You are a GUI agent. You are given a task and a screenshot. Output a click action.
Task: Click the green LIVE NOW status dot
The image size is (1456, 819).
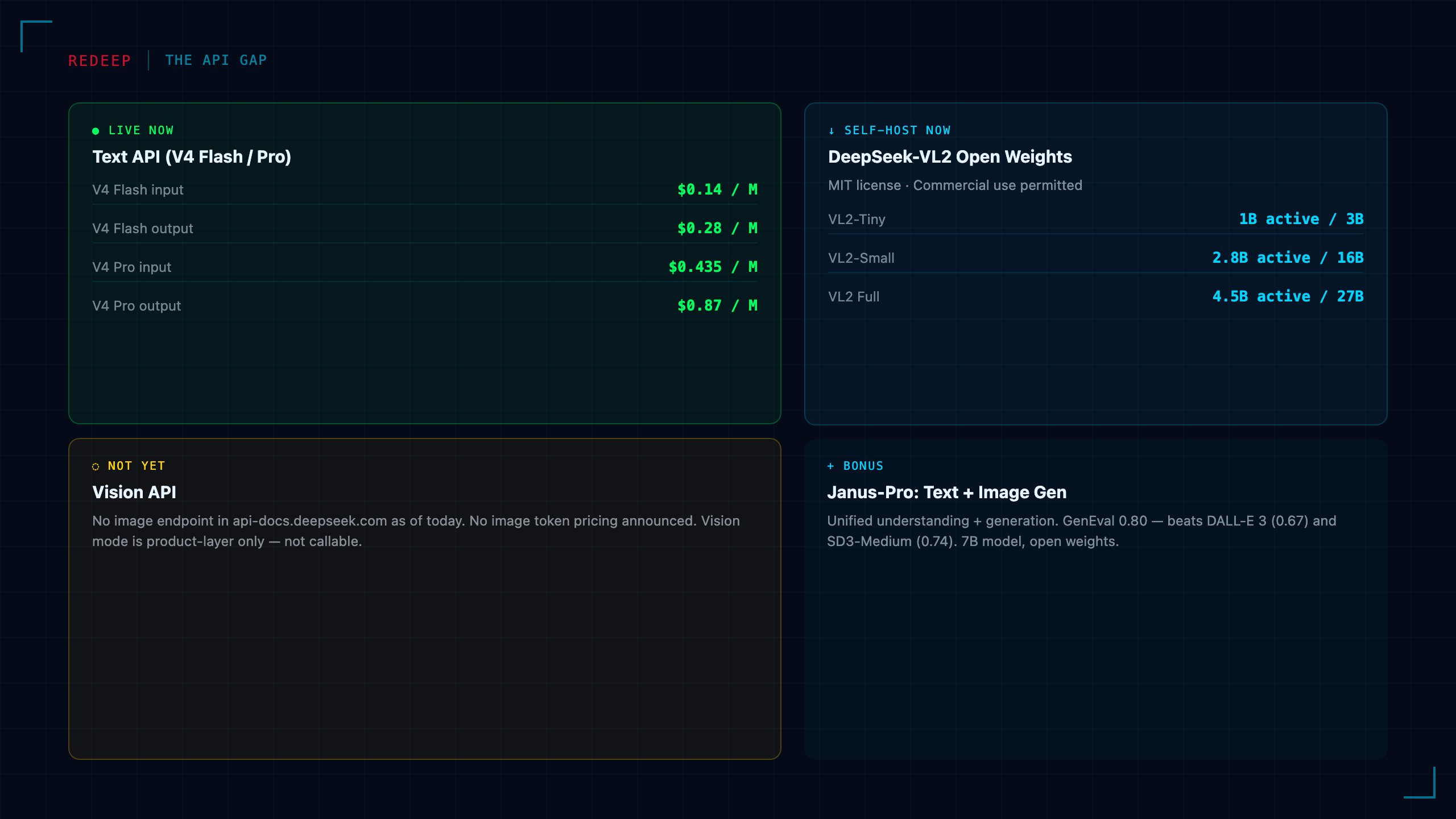click(96, 131)
